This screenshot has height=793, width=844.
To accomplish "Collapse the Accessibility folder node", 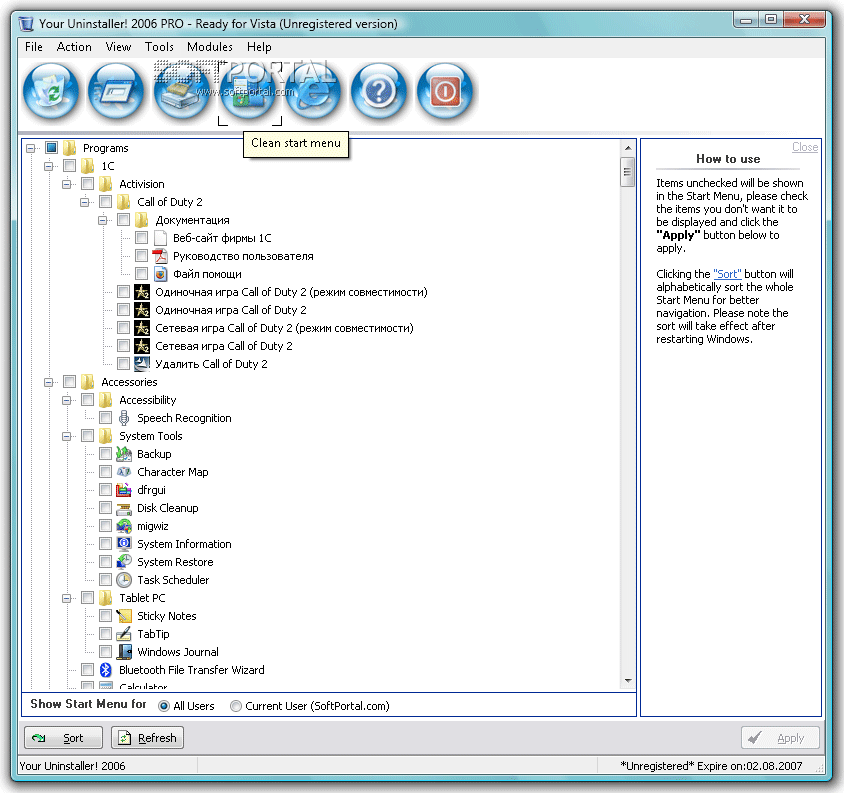I will (x=67, y=400).
